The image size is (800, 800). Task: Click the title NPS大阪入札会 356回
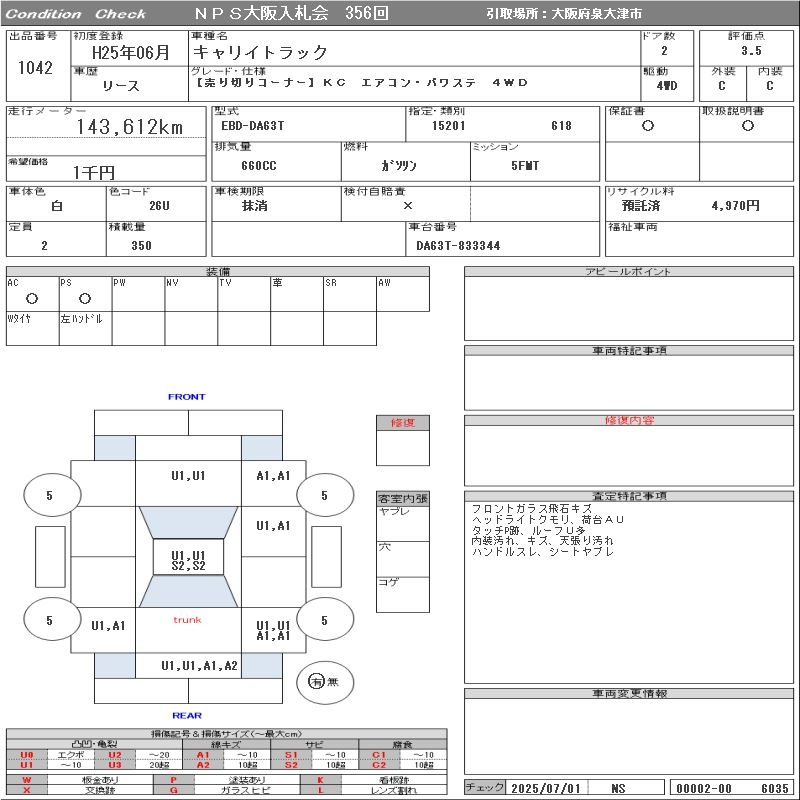[x=291, y=14]
